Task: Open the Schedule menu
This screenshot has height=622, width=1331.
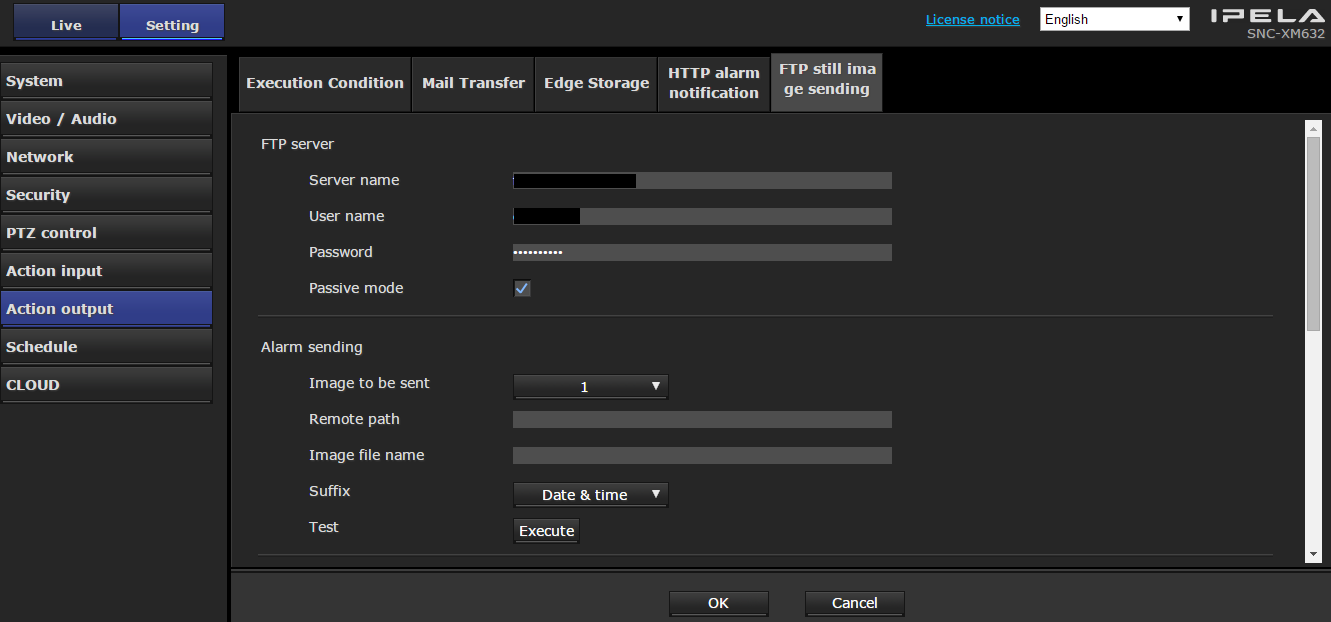Action: [106, 347]
